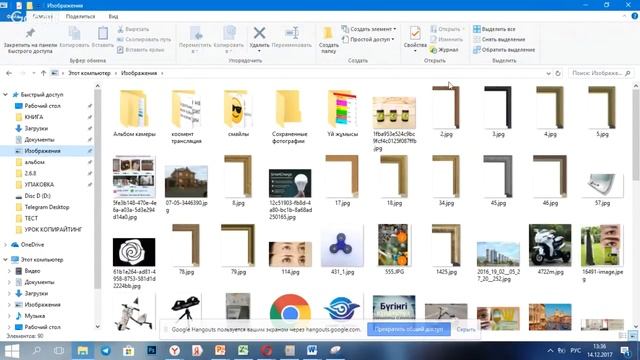640x360 pixels.
Task: Click Hide (Скрыть) link in Hangouts bar
Action: point(466,329)
